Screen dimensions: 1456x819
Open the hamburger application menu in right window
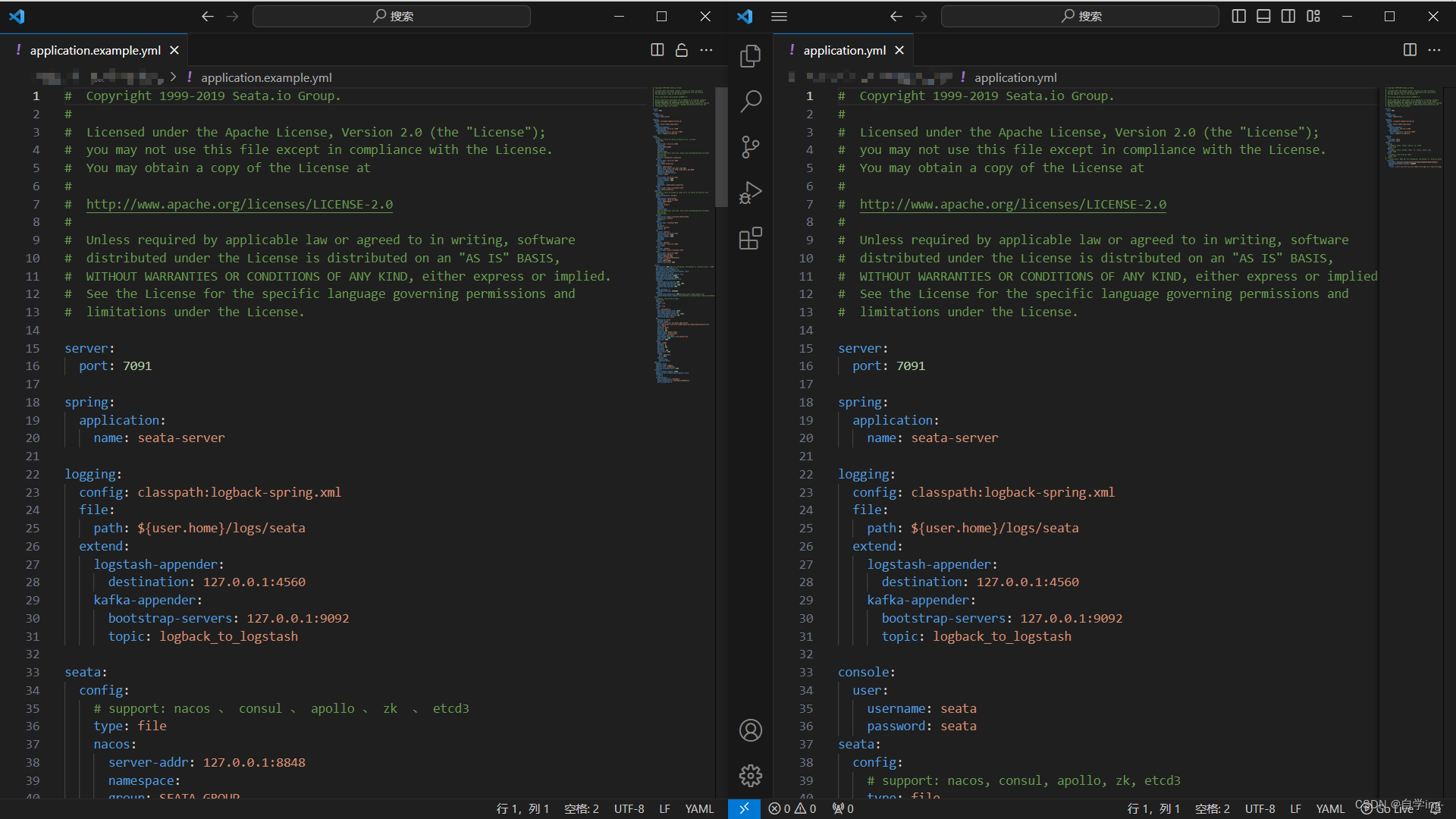click(x=779, y=16)
